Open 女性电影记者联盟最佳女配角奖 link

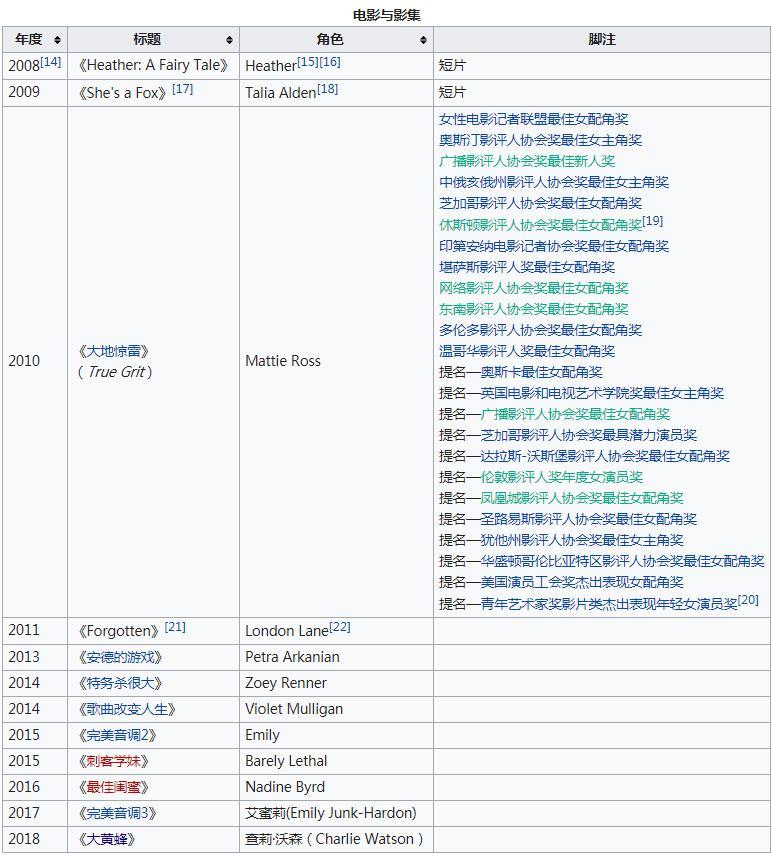533,119
